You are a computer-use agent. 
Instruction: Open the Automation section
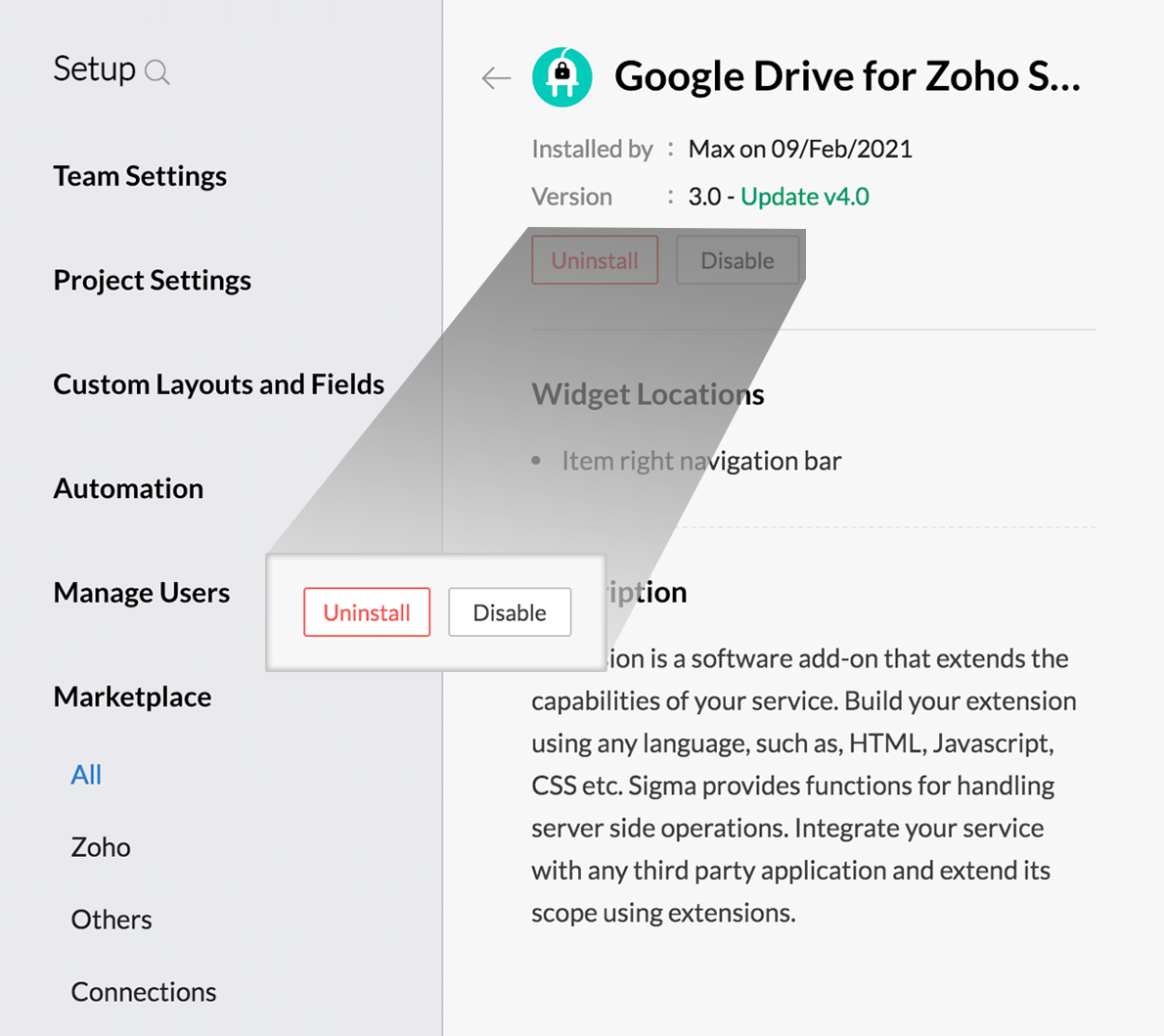[128, 489]
